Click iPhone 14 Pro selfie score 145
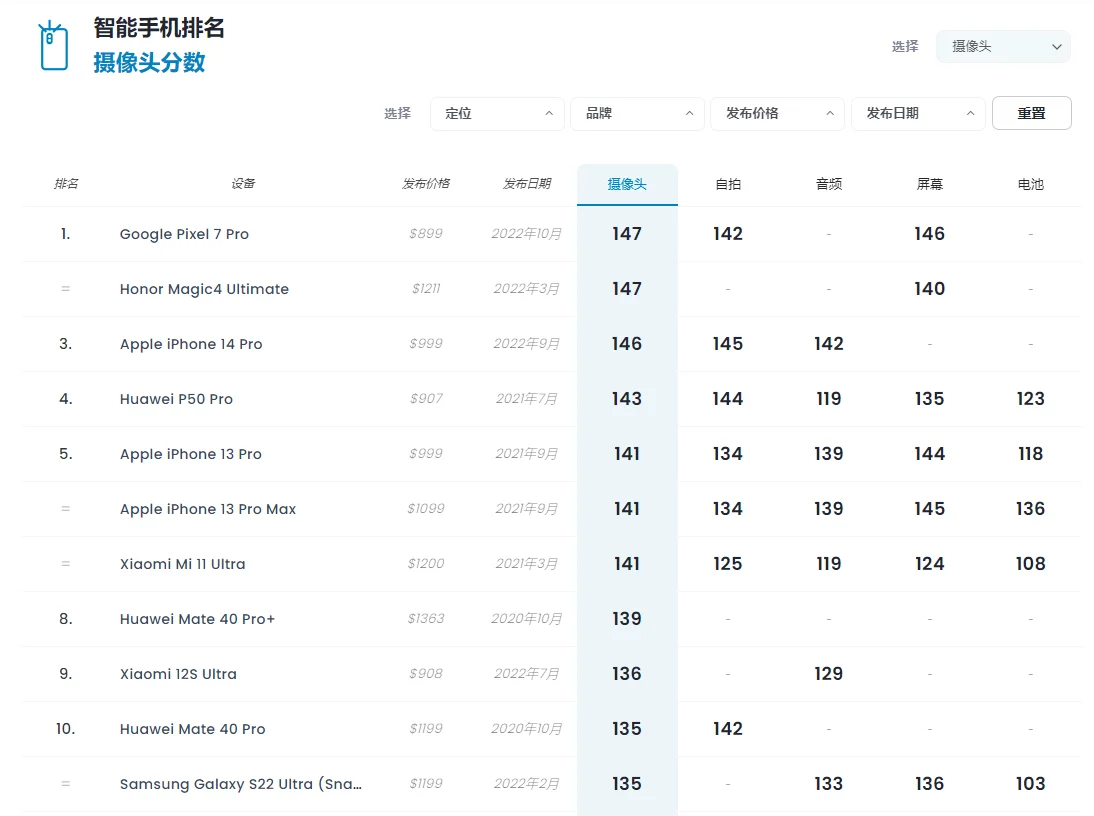Image resolution: width=1094 pixels, height=816 pixels. (x=728, y=344)
